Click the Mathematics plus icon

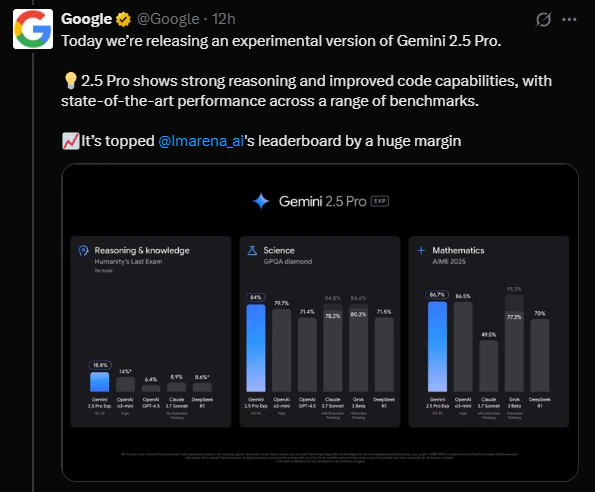click(421, 250)
